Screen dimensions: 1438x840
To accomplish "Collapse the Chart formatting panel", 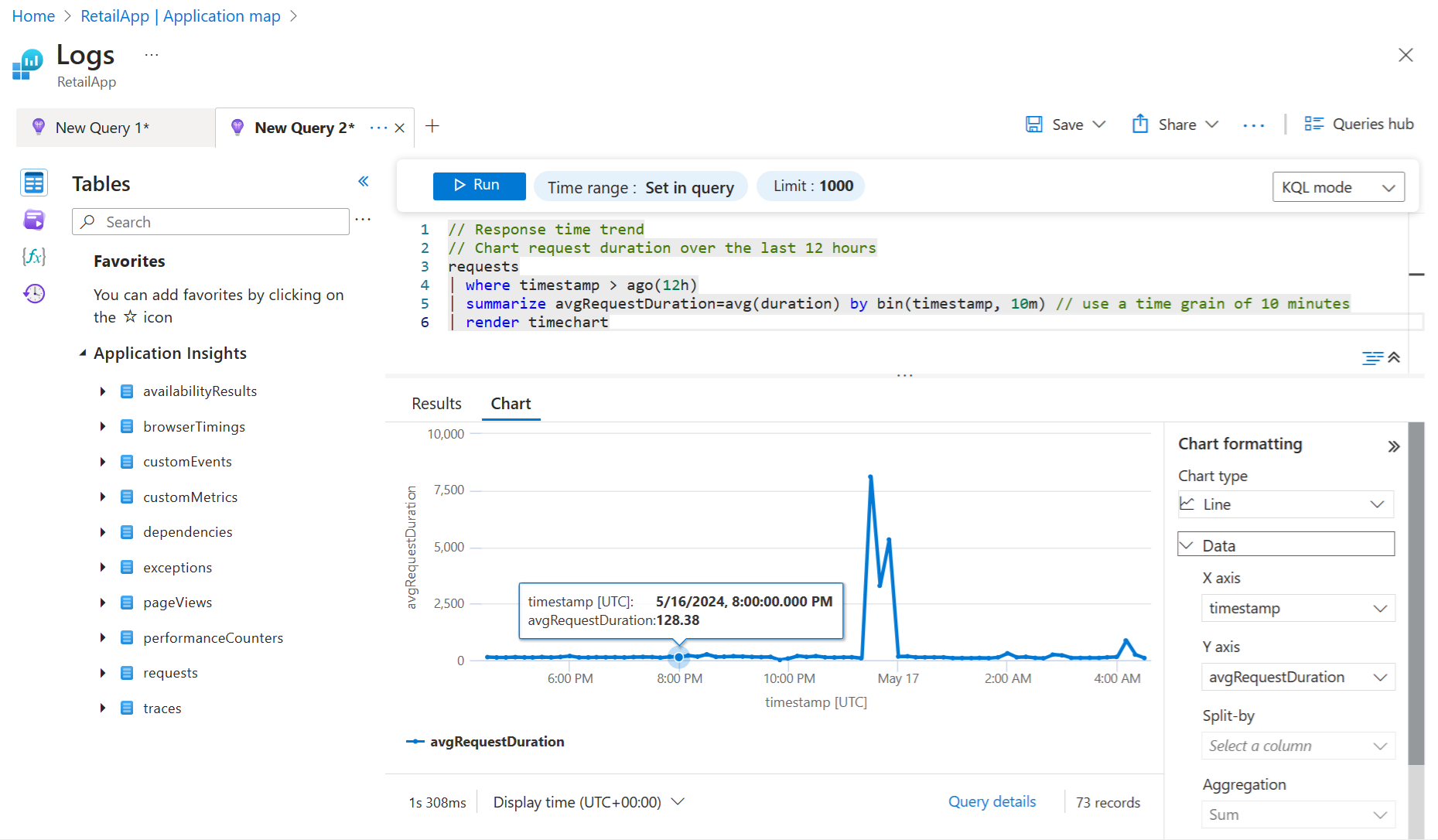I will tap(1393, 446).
